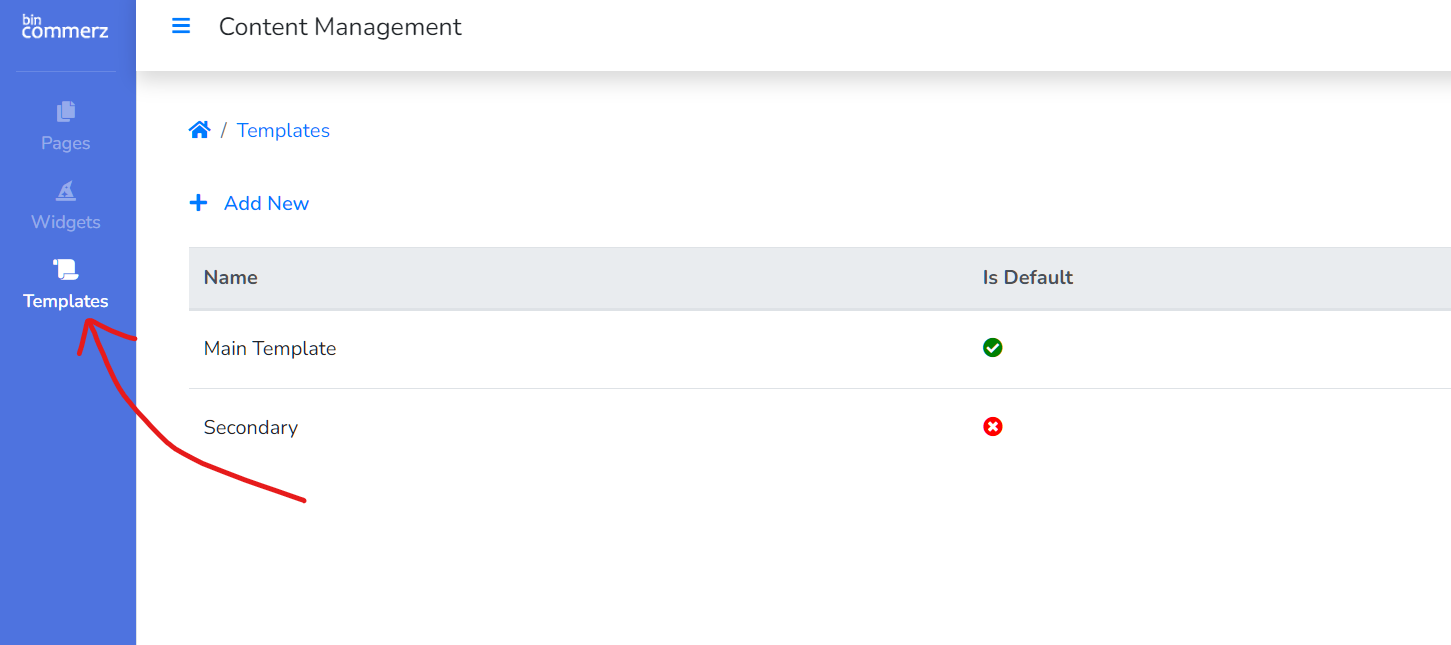Click the green check for Main Template
The width and height of the screenshot is (1451, 645).
[x=992, y=348]
